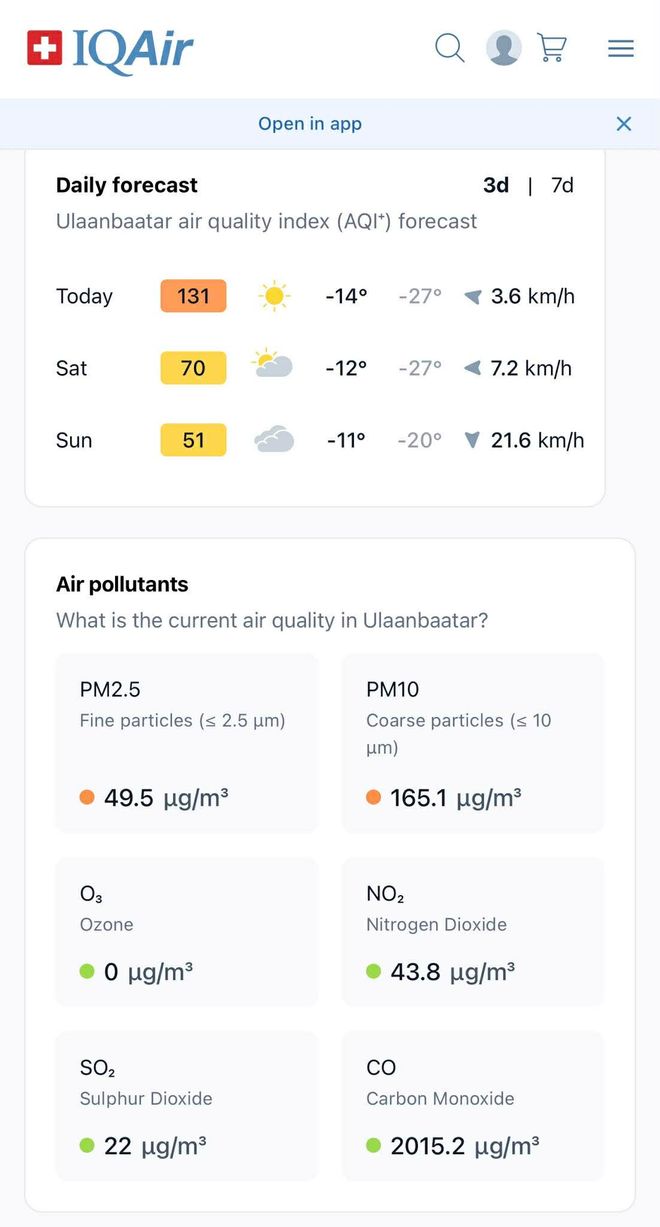
Task: Switch forecast to 7d view
Action: point(563,185)
